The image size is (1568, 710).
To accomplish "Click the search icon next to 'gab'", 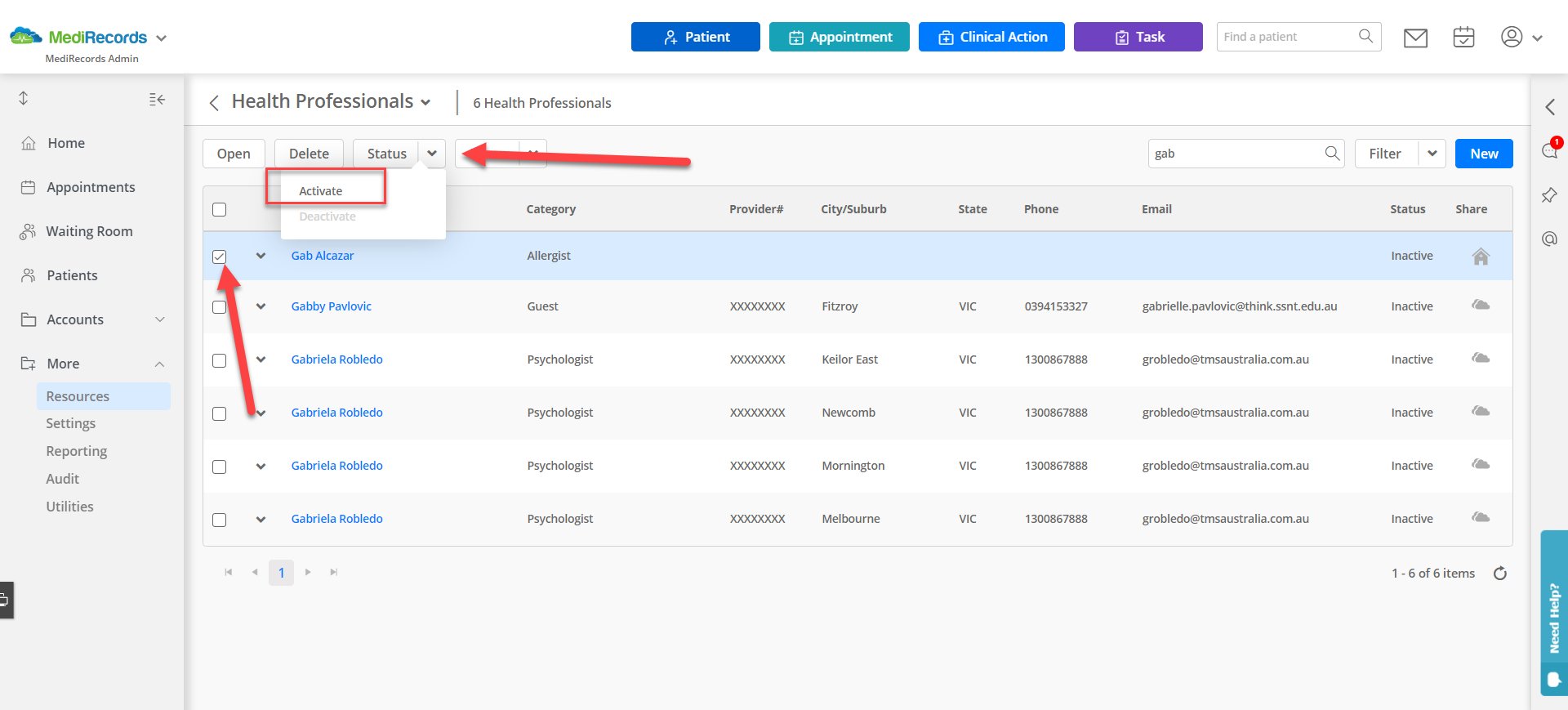I will 1332,153.
